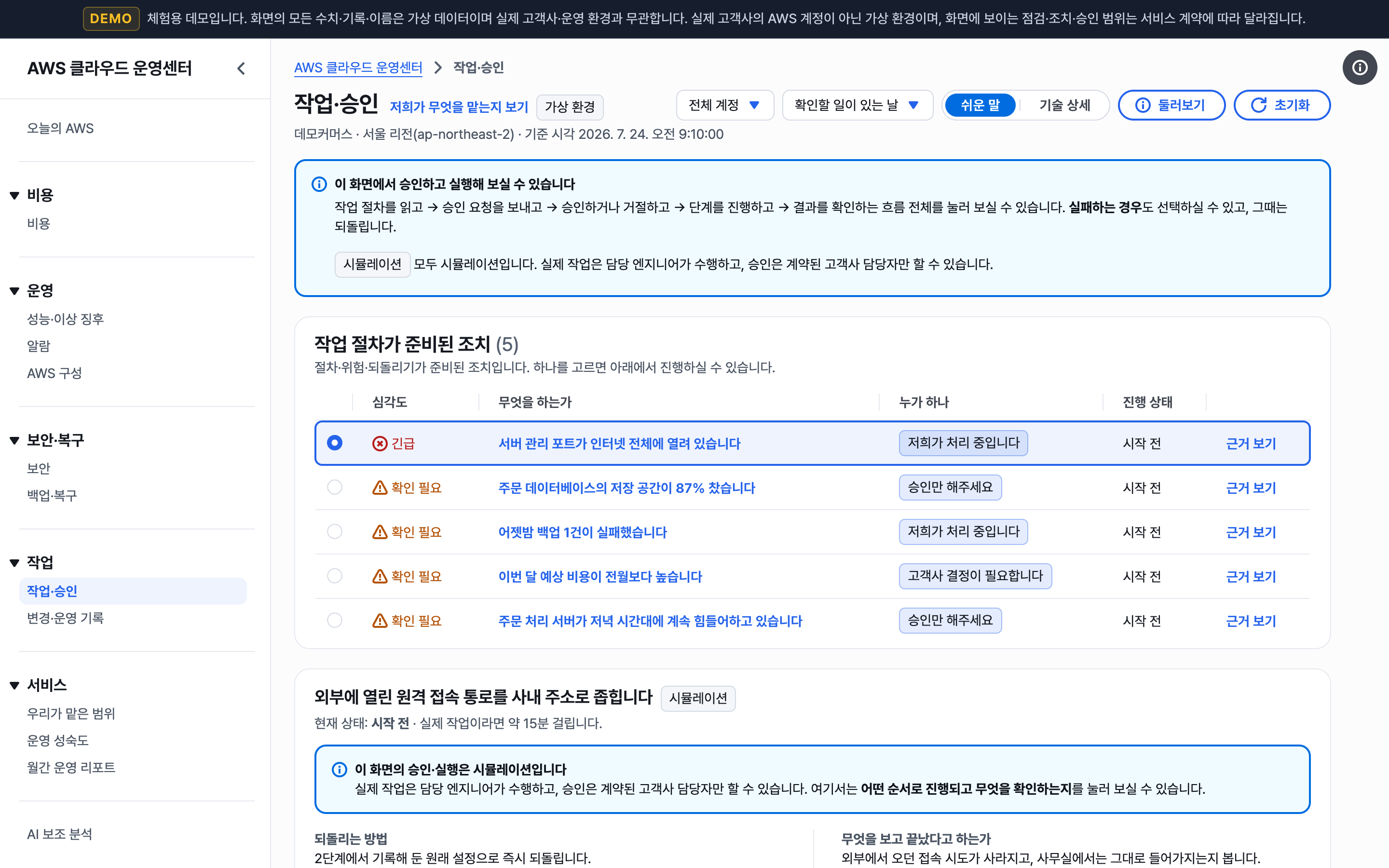Open 주문 처리 서버가 저녁 시간대에 계속 힘들어하고 있습니다 link
Screen dimensions: 1389x868
(x=650, y=620)
